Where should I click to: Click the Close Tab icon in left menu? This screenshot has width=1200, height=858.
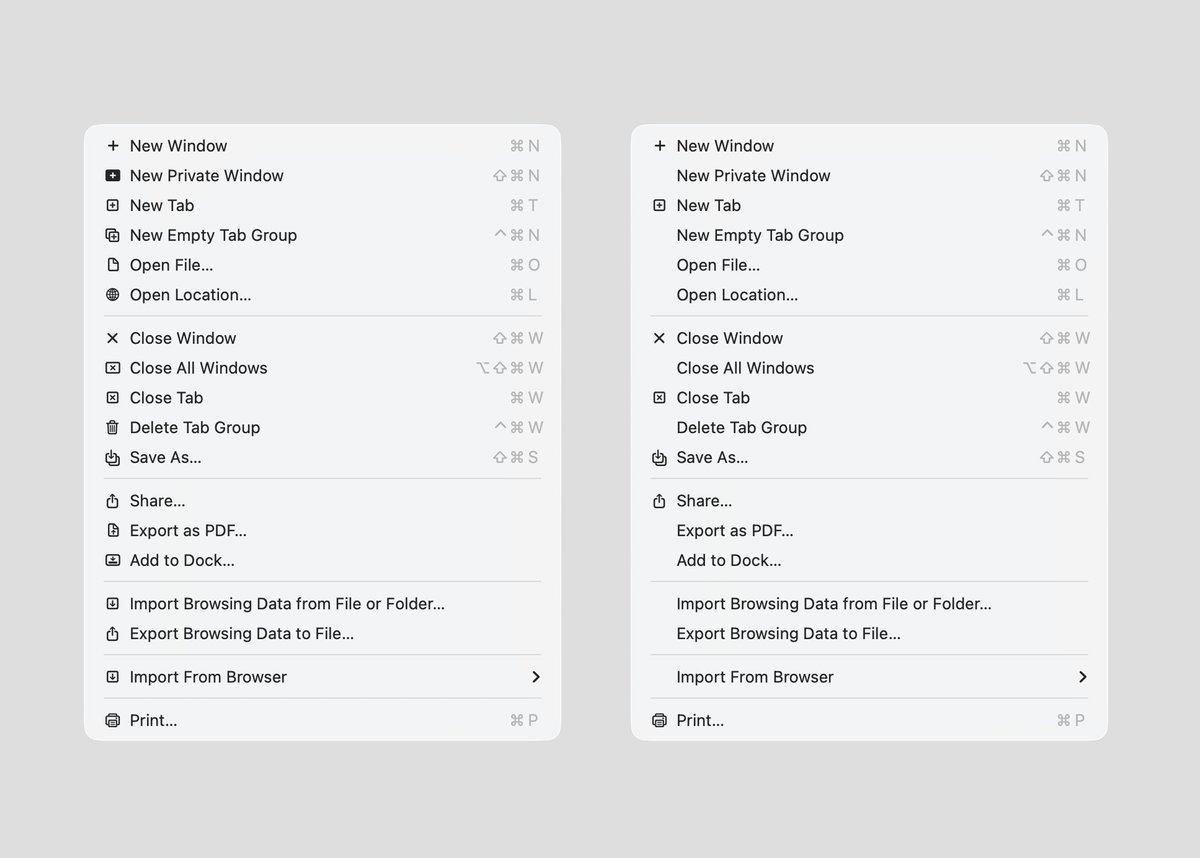pyautogui.click(x=112, y=398)
